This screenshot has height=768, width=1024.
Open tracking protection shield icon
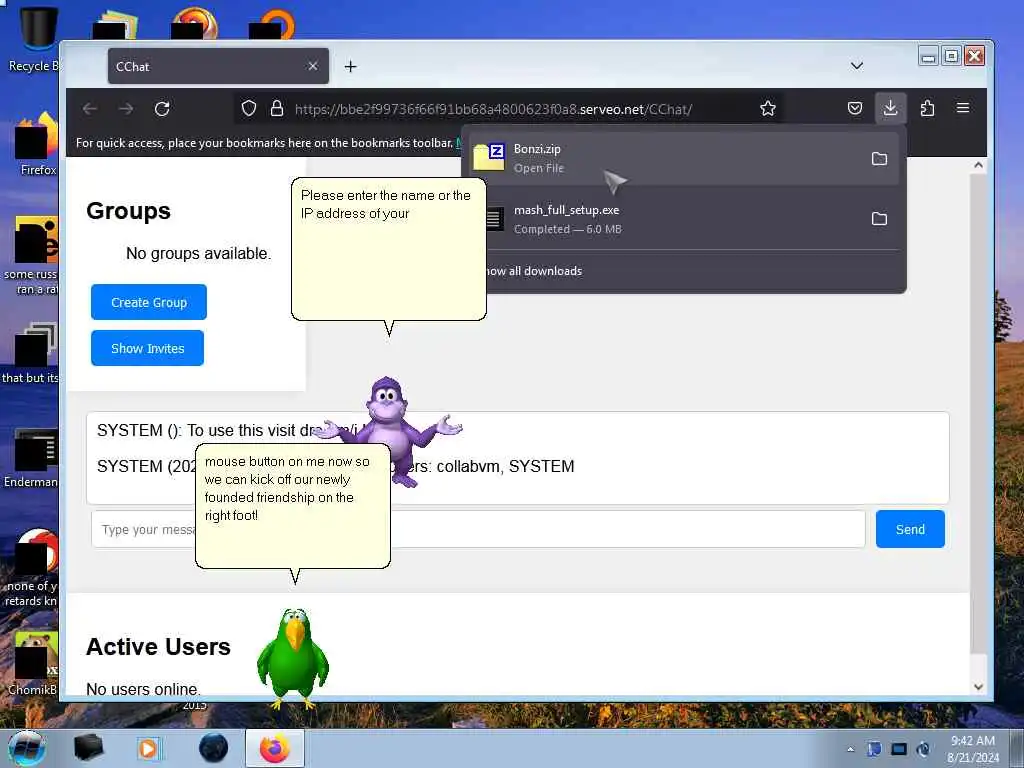[x=249, y=108]
